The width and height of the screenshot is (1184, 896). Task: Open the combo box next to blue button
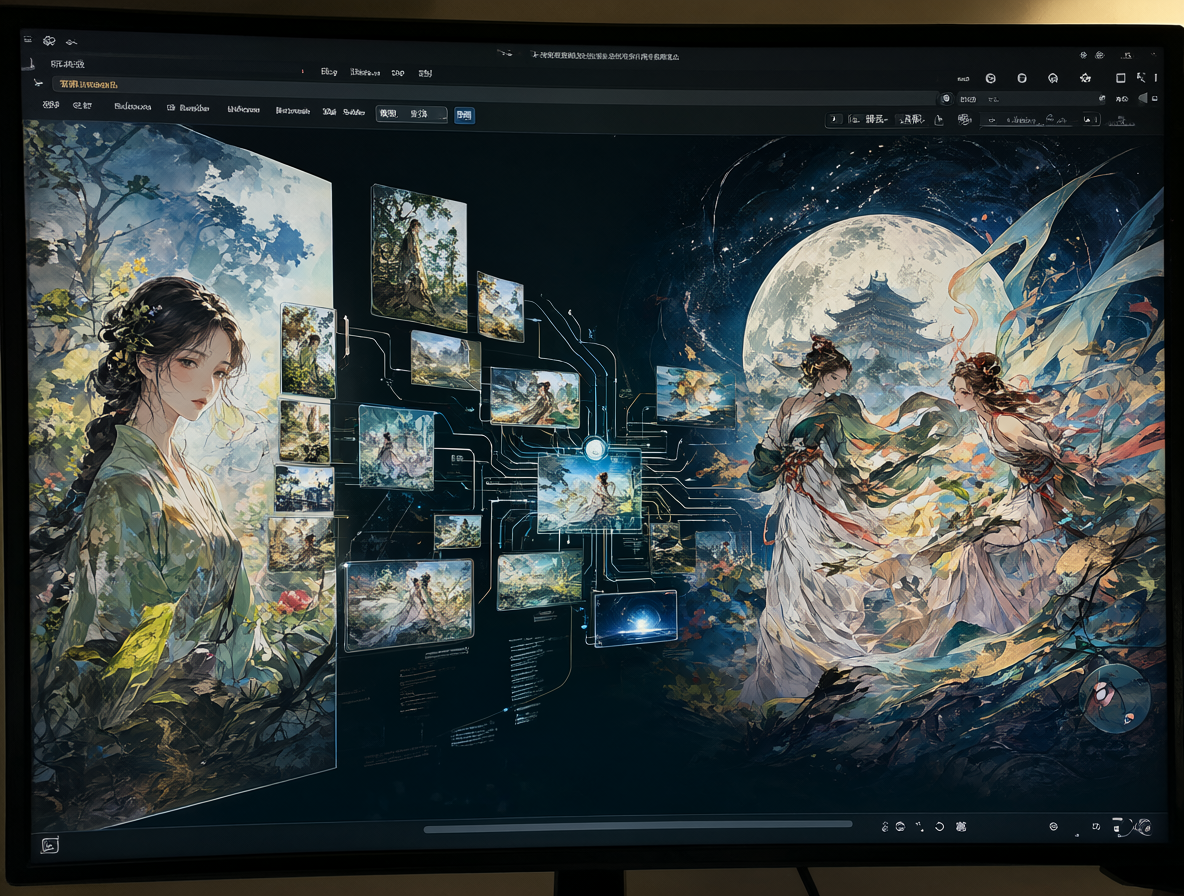412,114
